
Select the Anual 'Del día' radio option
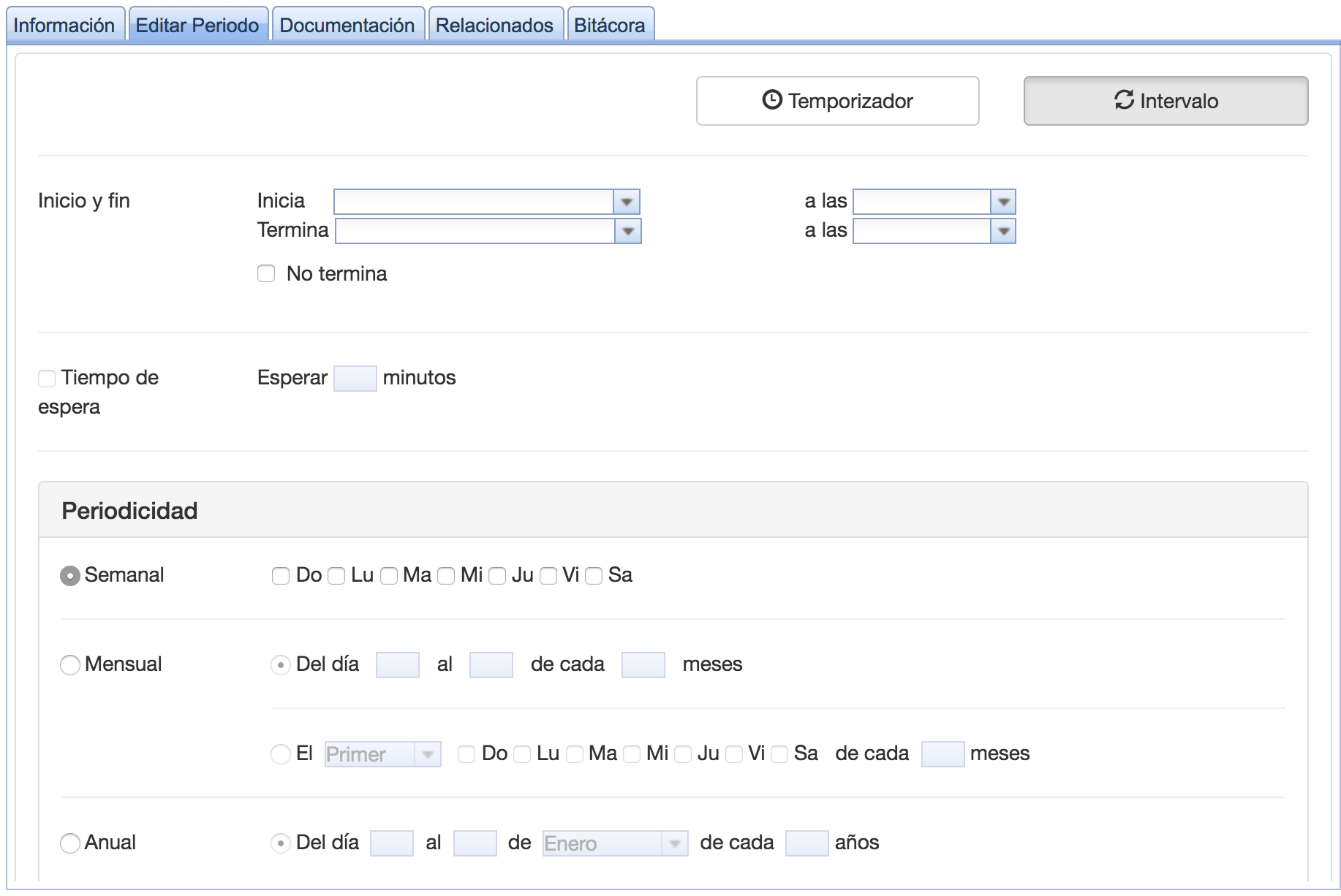tap(281, 843)
